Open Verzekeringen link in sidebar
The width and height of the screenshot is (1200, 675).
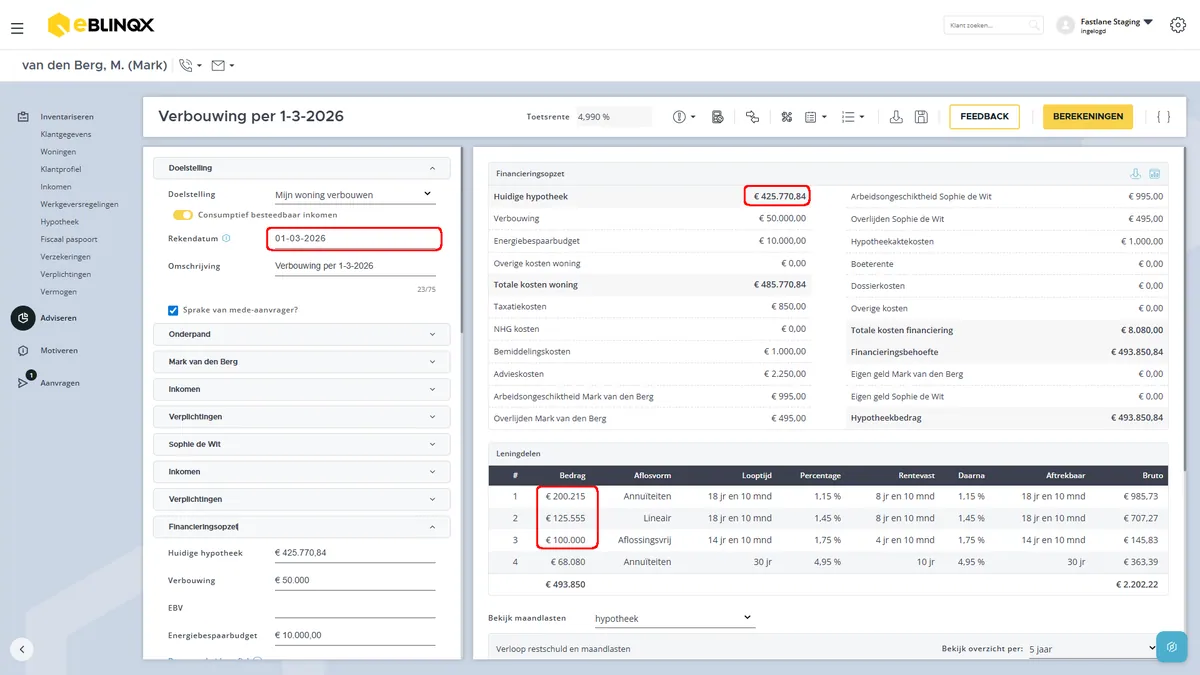click(x=66, y=257)
